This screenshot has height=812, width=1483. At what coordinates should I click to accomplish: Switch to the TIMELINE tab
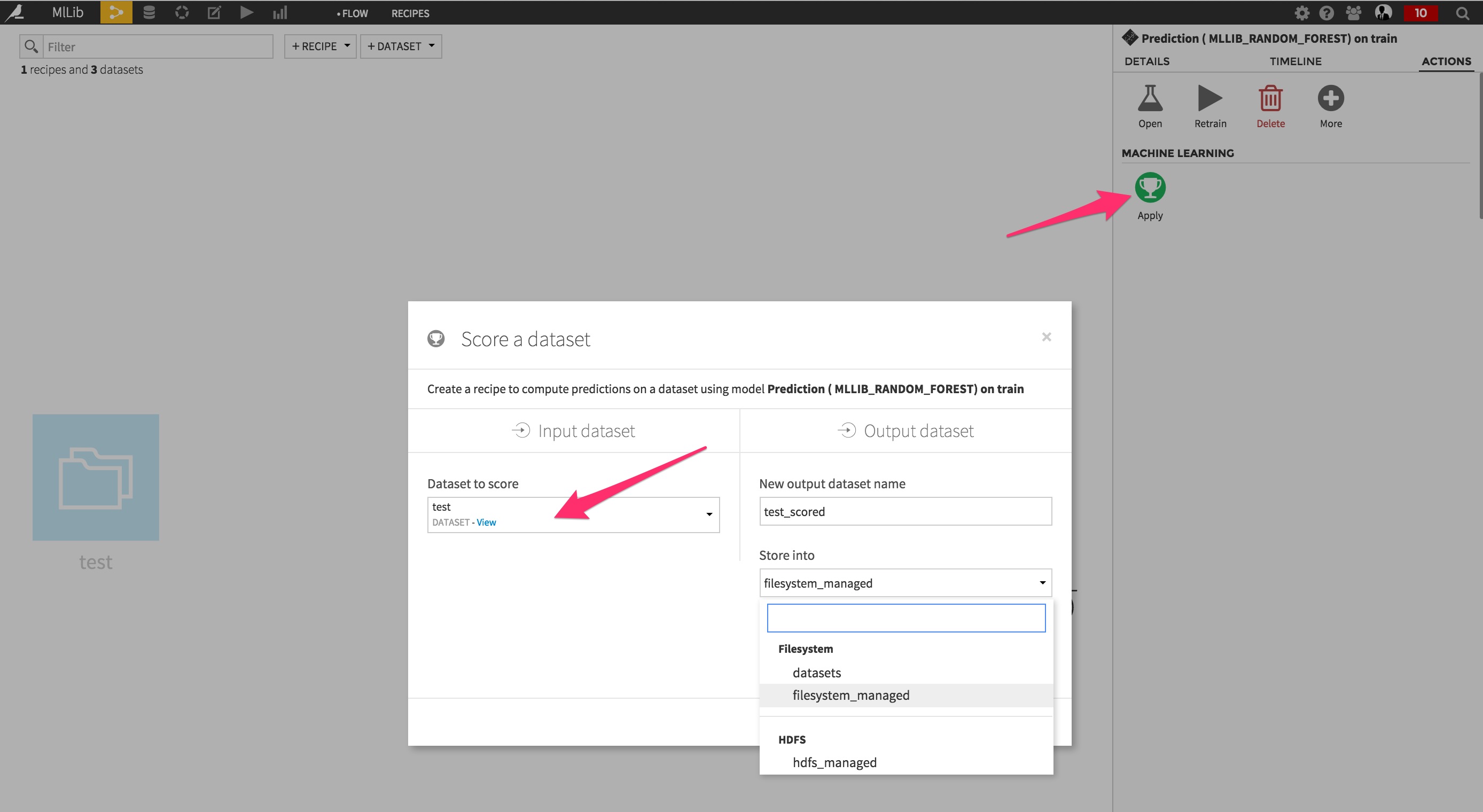tap(1295, 61)
